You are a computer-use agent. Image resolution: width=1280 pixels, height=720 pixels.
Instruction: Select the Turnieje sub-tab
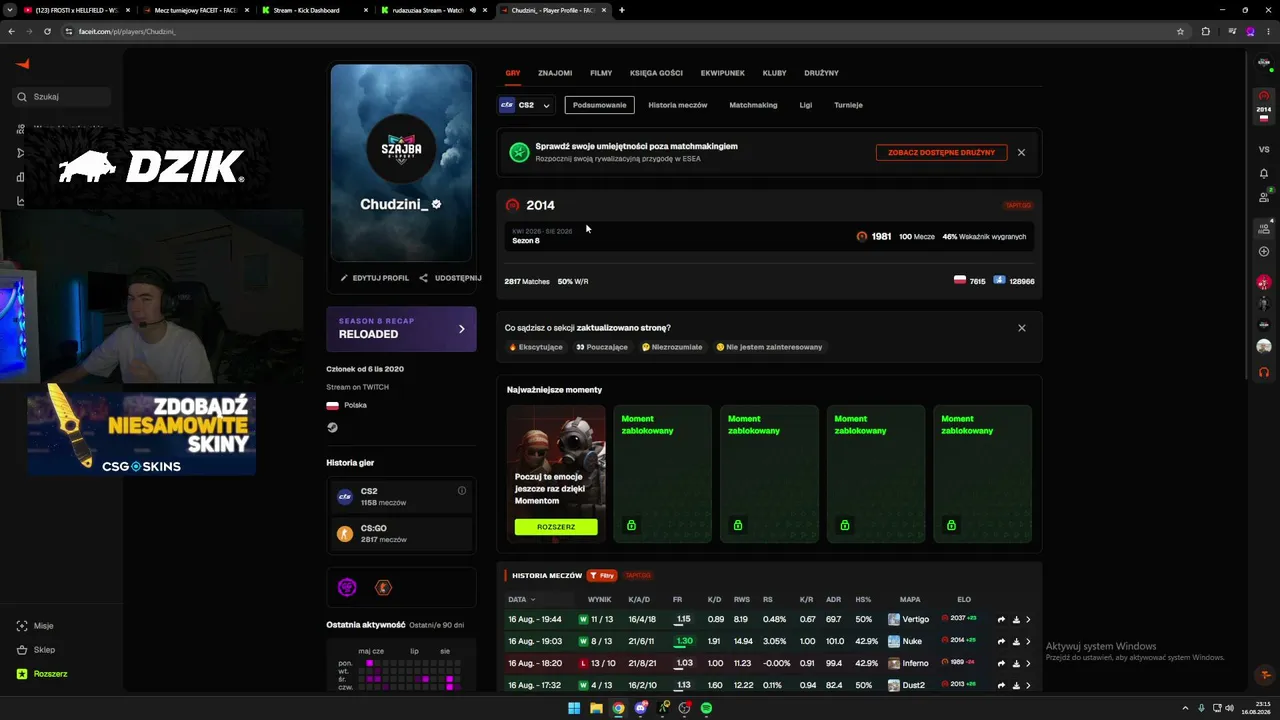coord(848,105)
